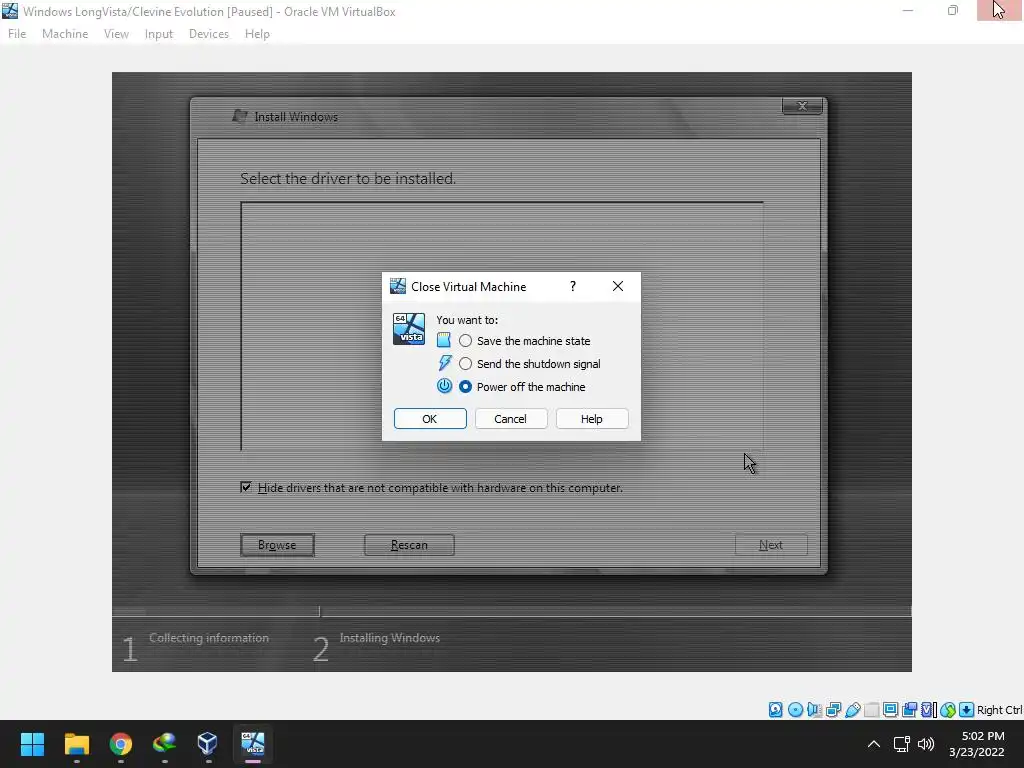Click the display monitor status icon
Viewport: 1024px width, 768px height.
(890, 710)
